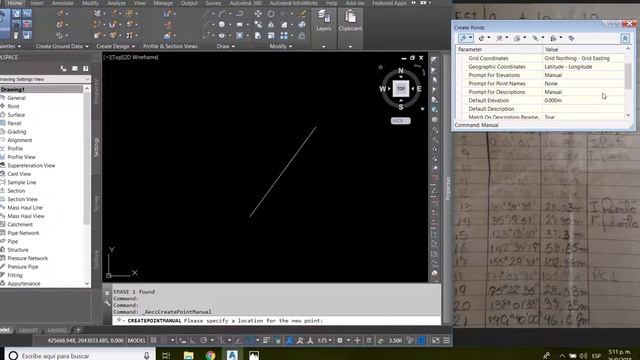Expand the Create Design panel dropdown
Screen dimensions: 640x360
click(133, 47)
